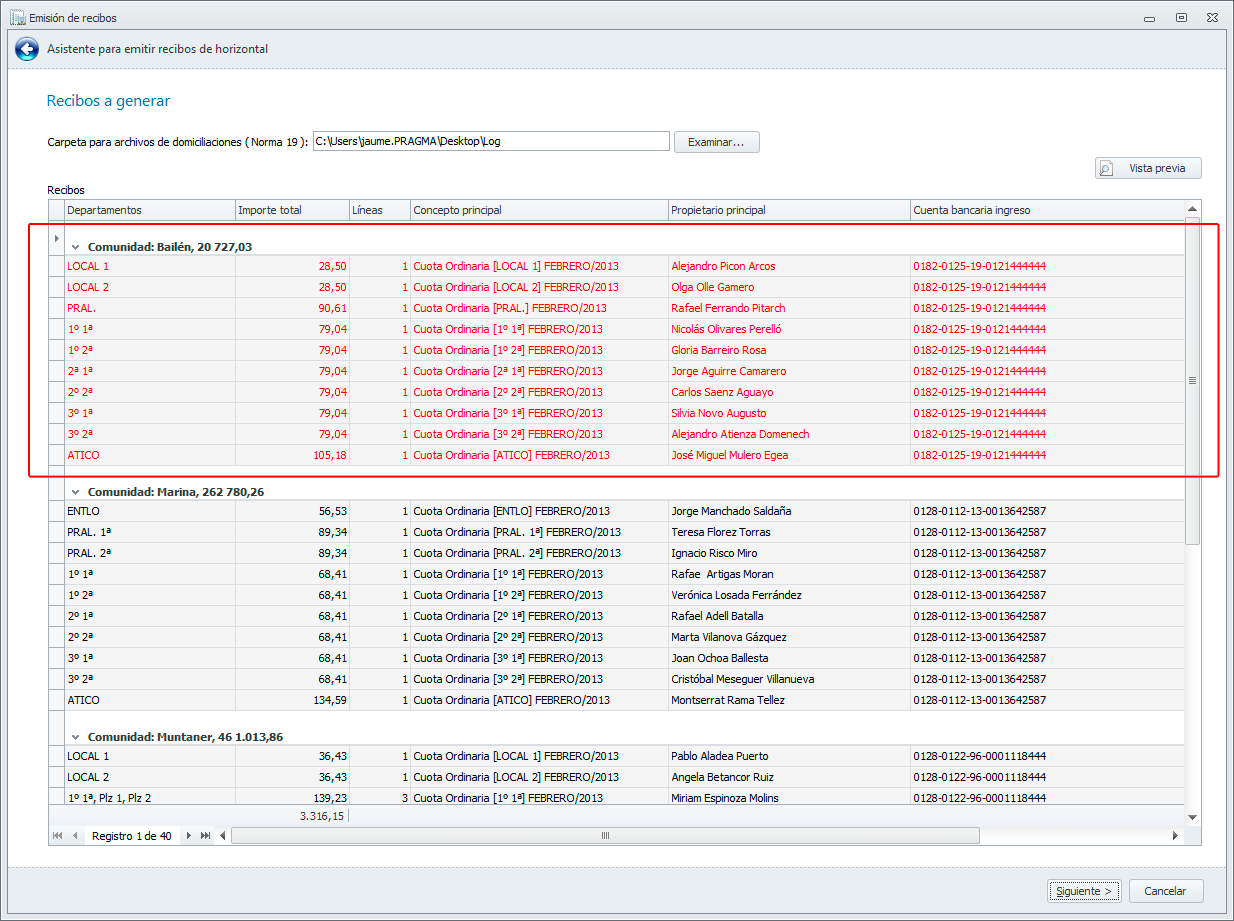Click Cuota Ordinaria [1º 2ª] concept in Gloria Barreiro Rosa's row
The height and width of the screenshot is (921, 1234).
coord(508,350)
